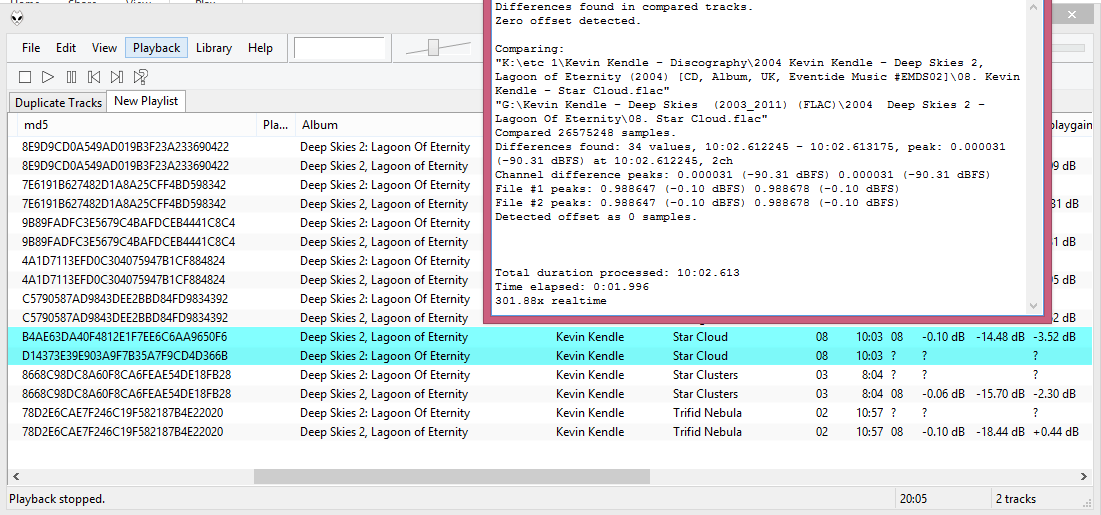Click the '-0.06 dB' peak value cell
The height and width of the screenshot is (515, 1101).
click(x=943, y=393)
